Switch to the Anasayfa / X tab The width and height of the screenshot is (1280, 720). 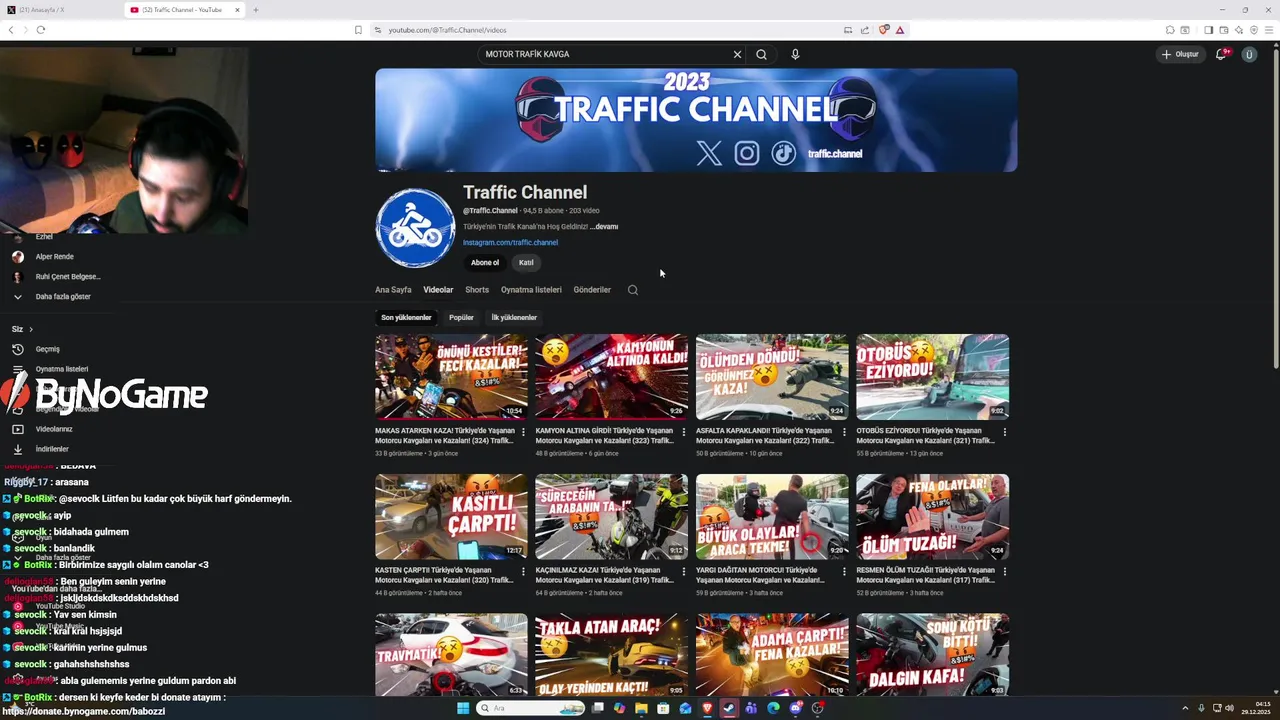60,10
